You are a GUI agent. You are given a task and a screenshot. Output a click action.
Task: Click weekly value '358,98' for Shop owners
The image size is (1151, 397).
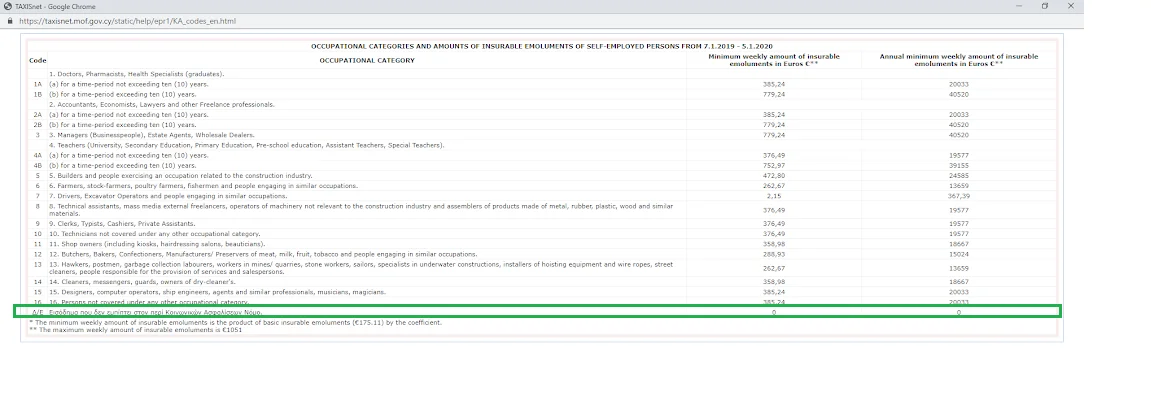tap(774, 244)
